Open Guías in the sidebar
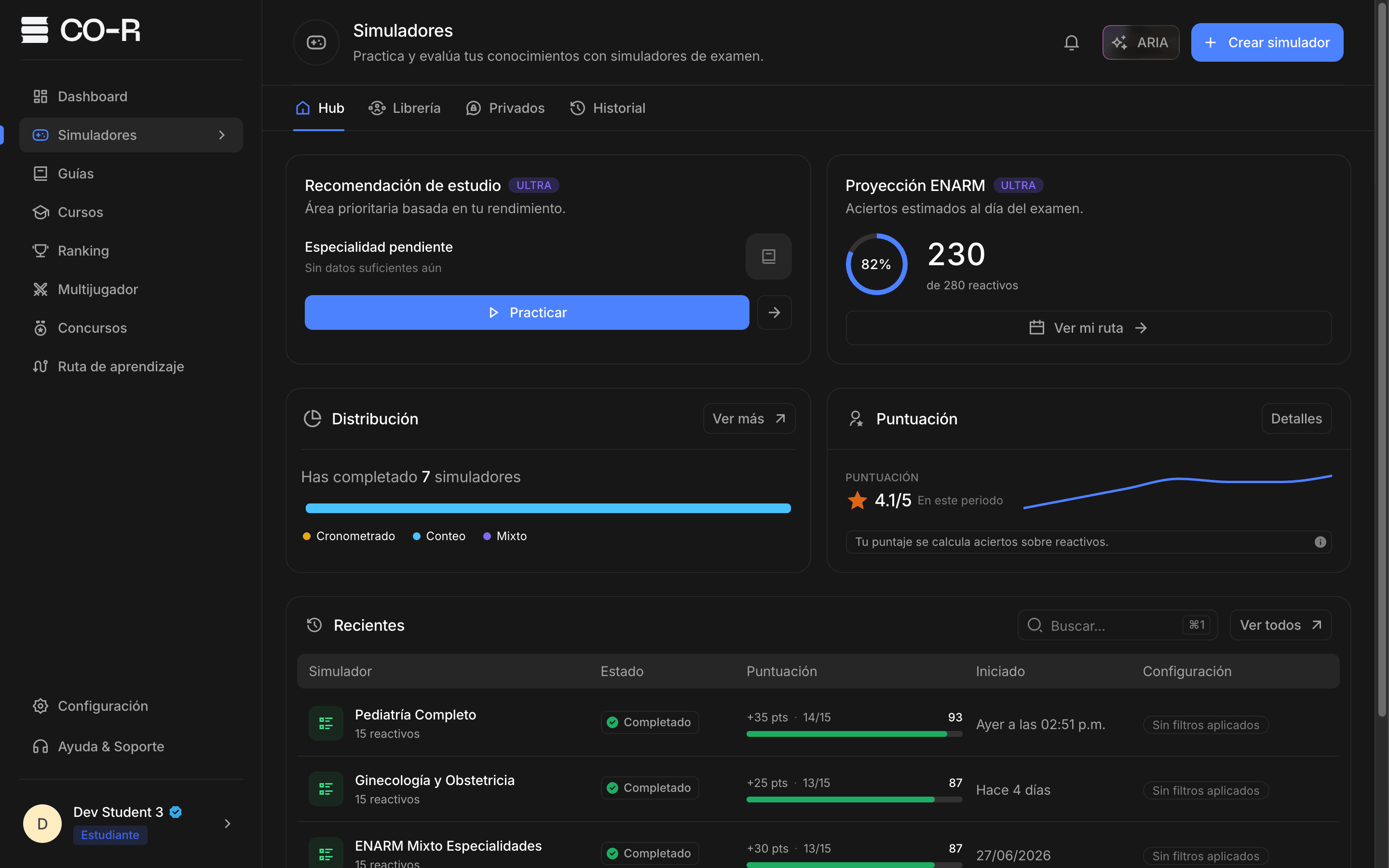The height and width of the screenshot is (868, 1389). (131, 174)
